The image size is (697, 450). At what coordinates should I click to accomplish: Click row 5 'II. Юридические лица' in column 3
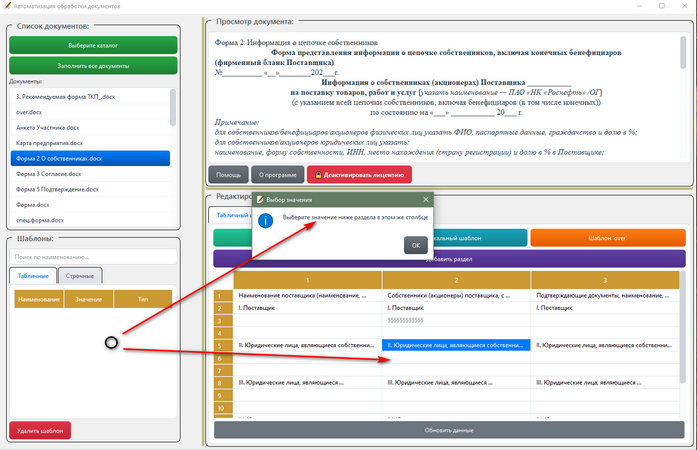click(605, 345)
